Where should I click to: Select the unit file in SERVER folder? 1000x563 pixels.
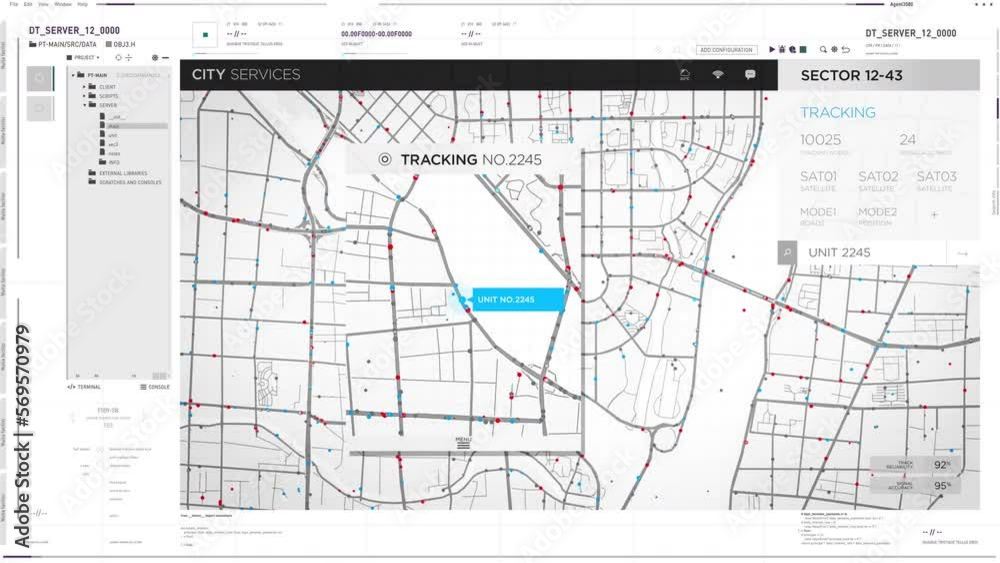[109, 135]
